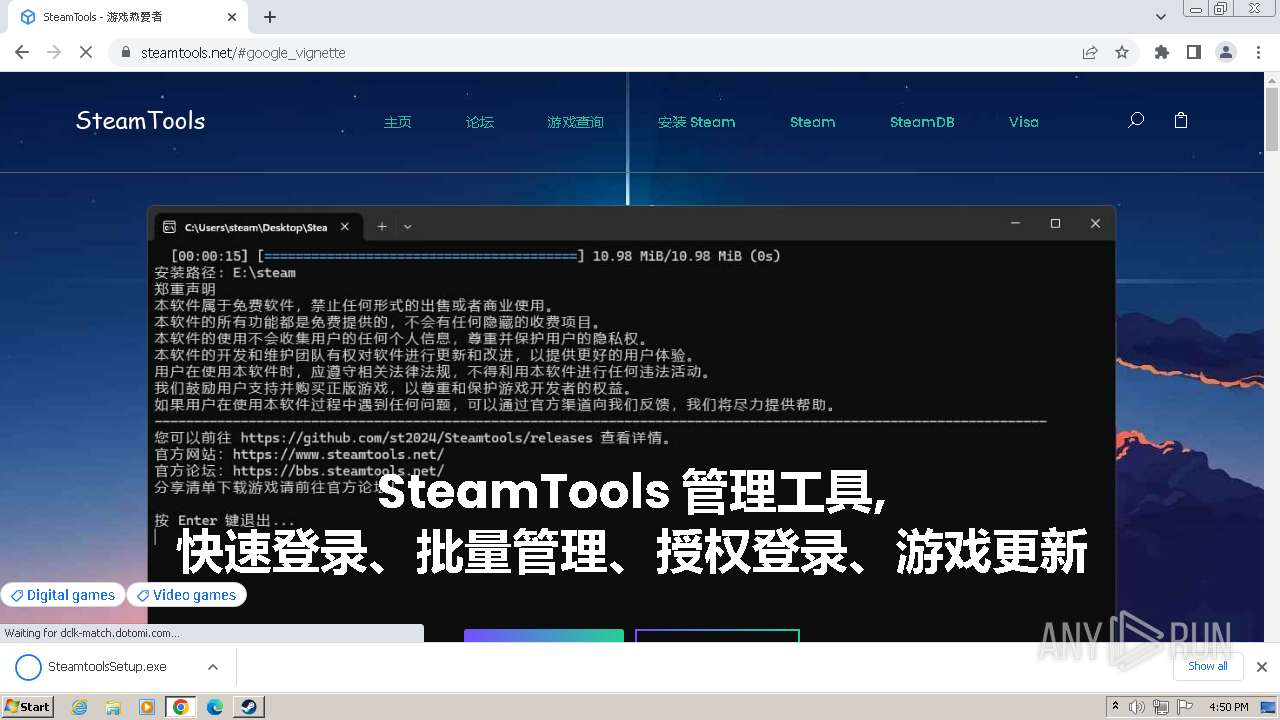Close the pictured terminal tab
Screen dimensions: 1280x720
pos(345,227)
